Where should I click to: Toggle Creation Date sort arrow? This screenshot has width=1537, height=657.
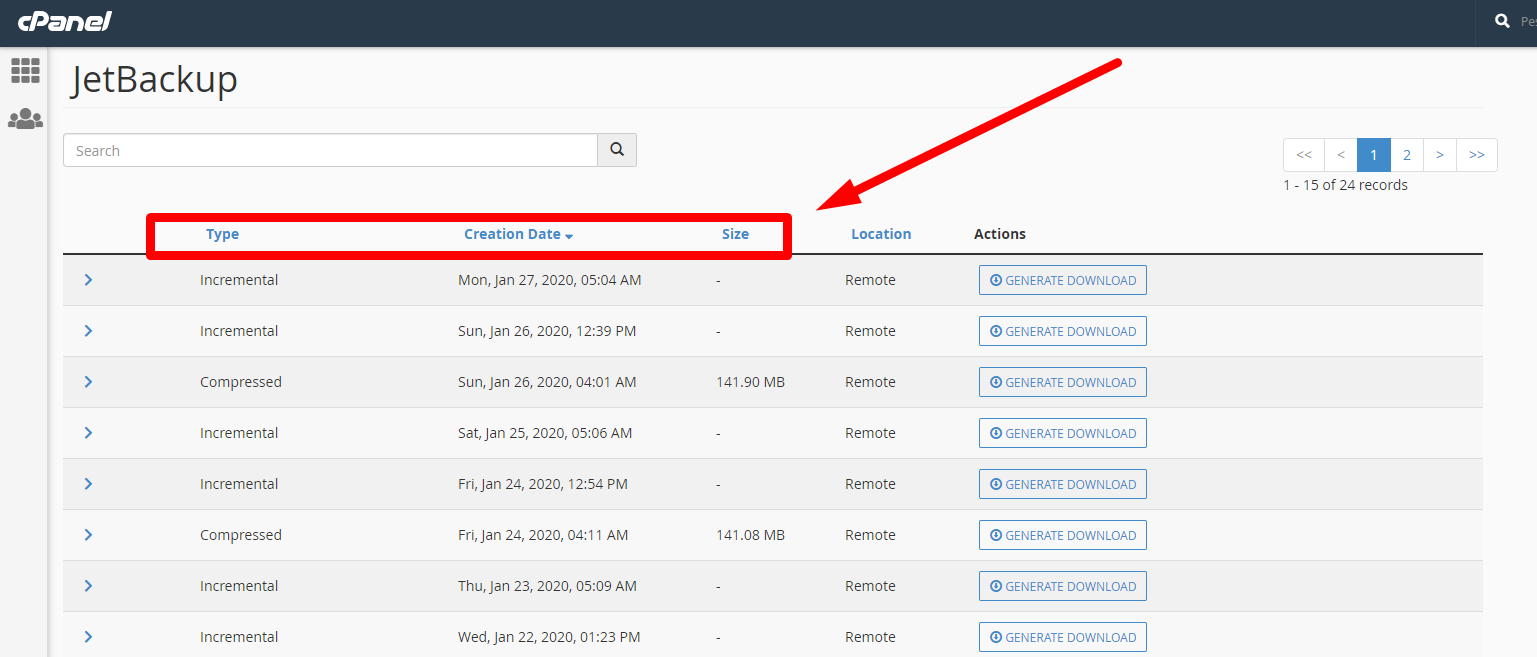point(569,236)
